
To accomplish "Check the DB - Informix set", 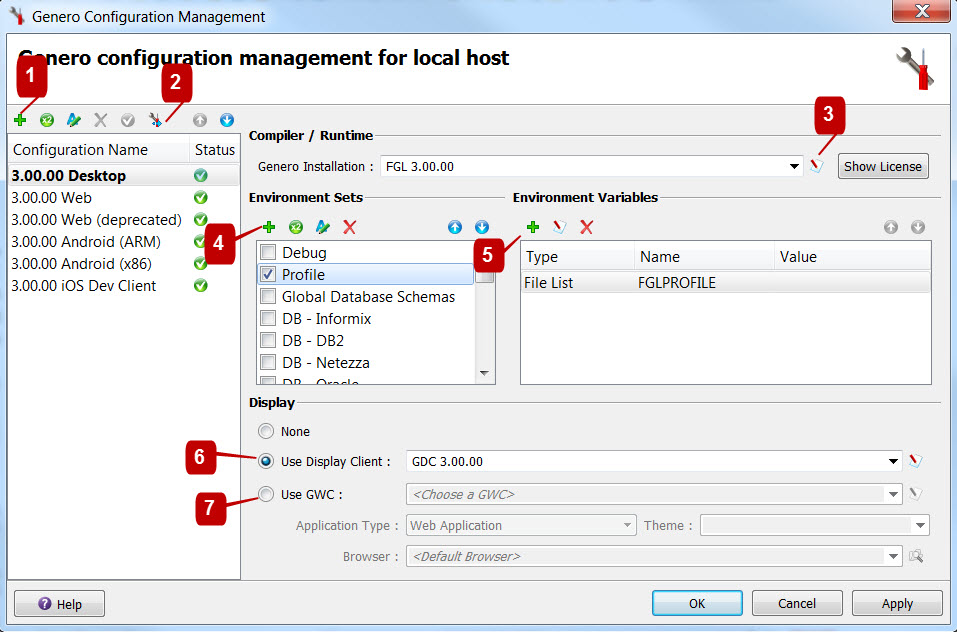I will coord(269,318).
